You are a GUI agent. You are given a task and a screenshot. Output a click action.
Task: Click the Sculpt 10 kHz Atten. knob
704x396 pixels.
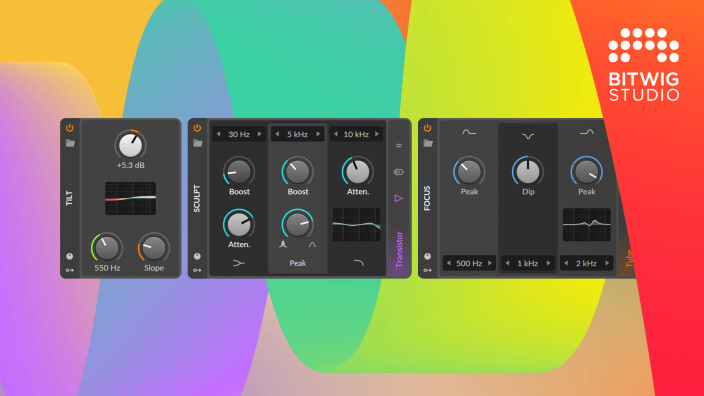(357, 172)
